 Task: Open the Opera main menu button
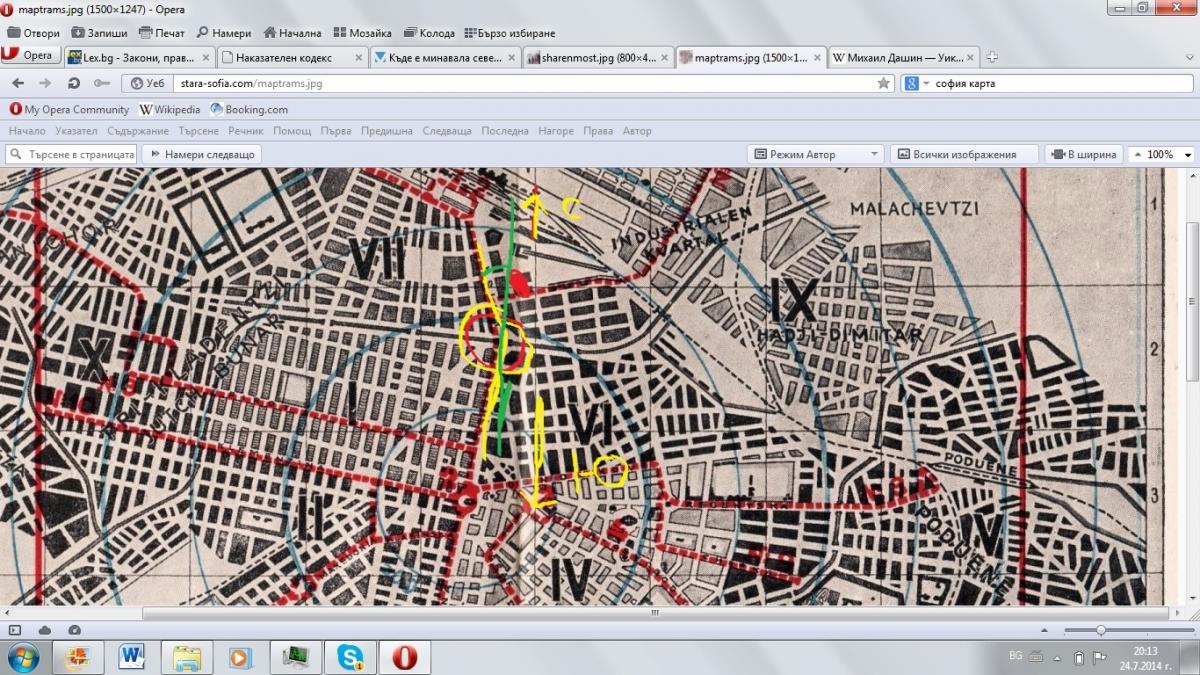(30, 56)
